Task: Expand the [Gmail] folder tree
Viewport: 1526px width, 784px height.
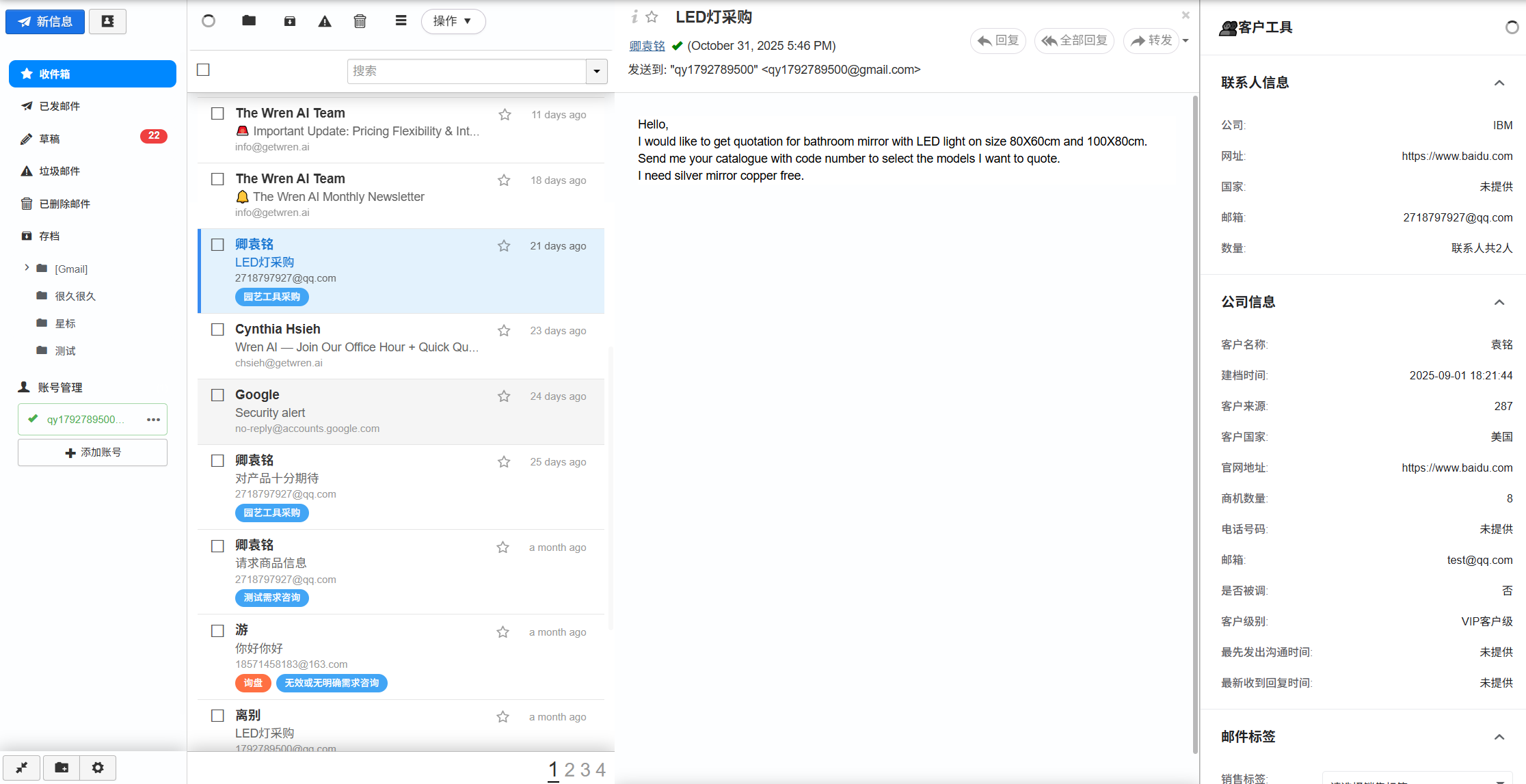Action: [x=27, y=268]
